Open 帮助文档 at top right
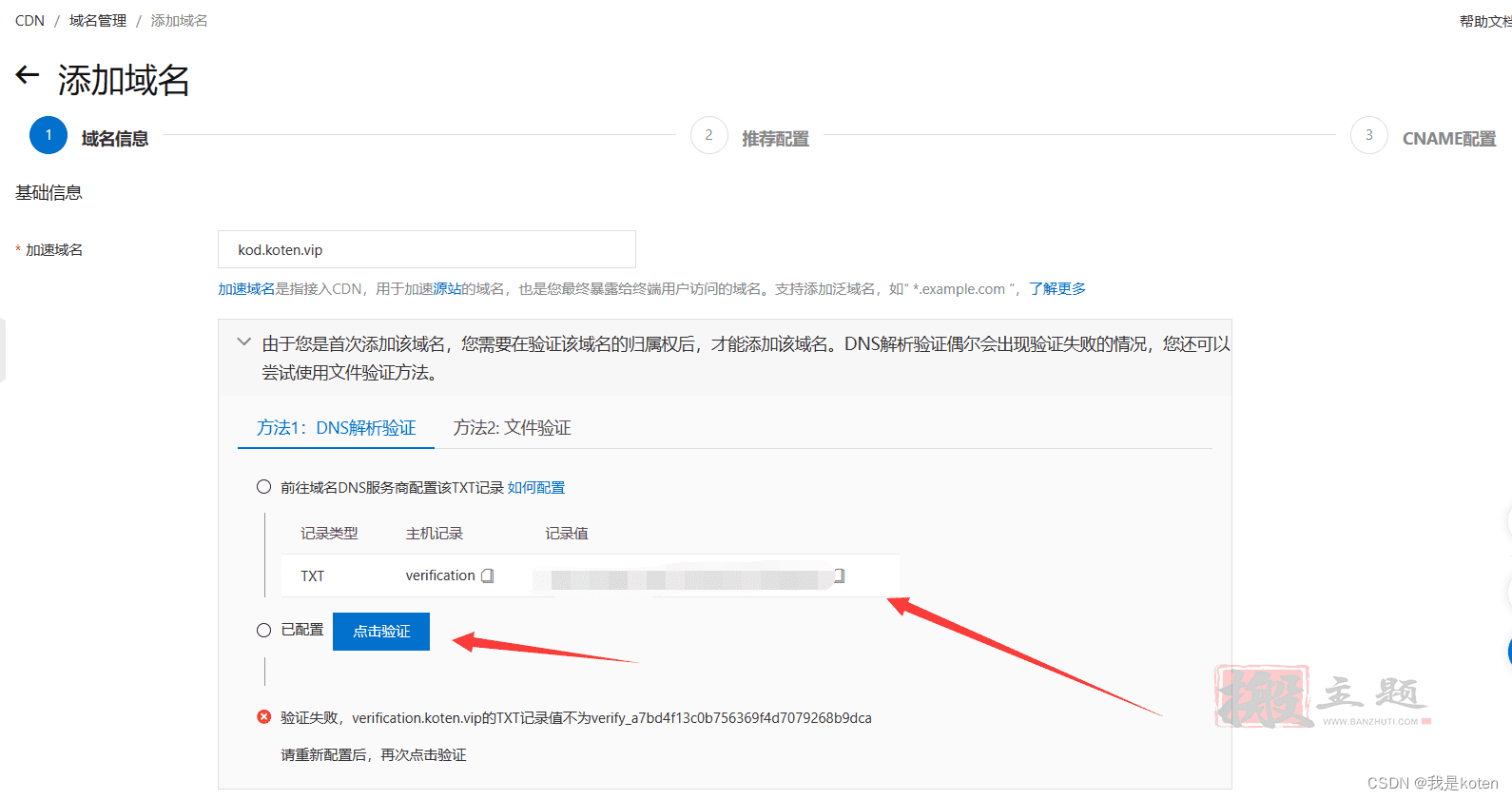This screenshot has height=800, width=1512. tap(1485, 21)
